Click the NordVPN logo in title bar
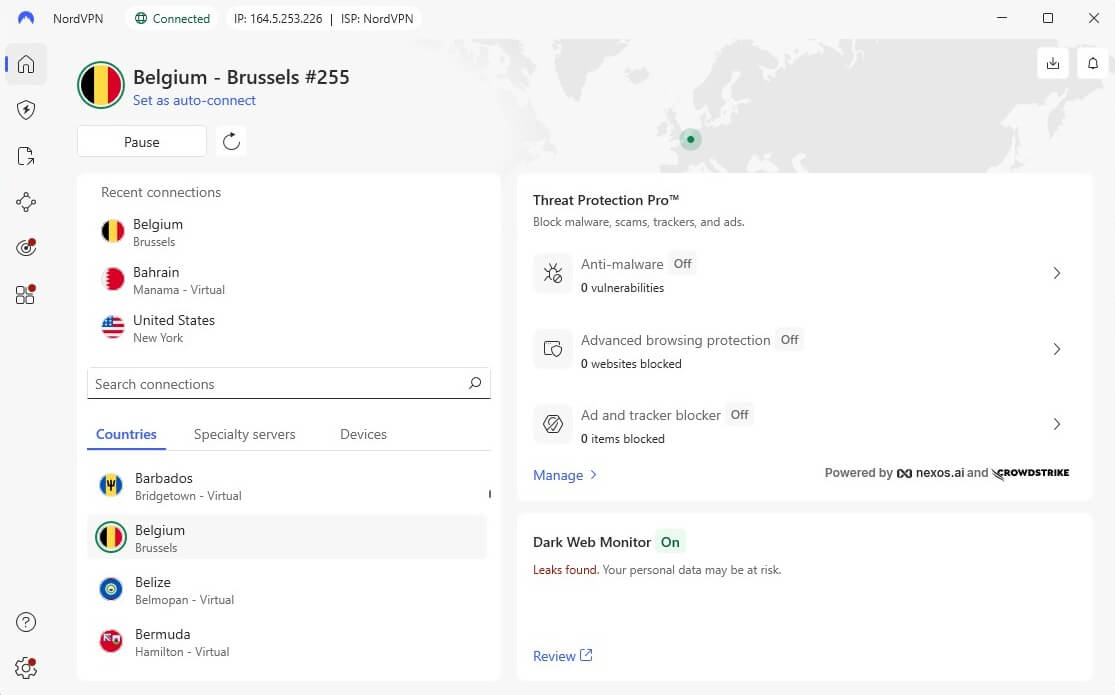1115x695 pixels. tap(26, 18)
